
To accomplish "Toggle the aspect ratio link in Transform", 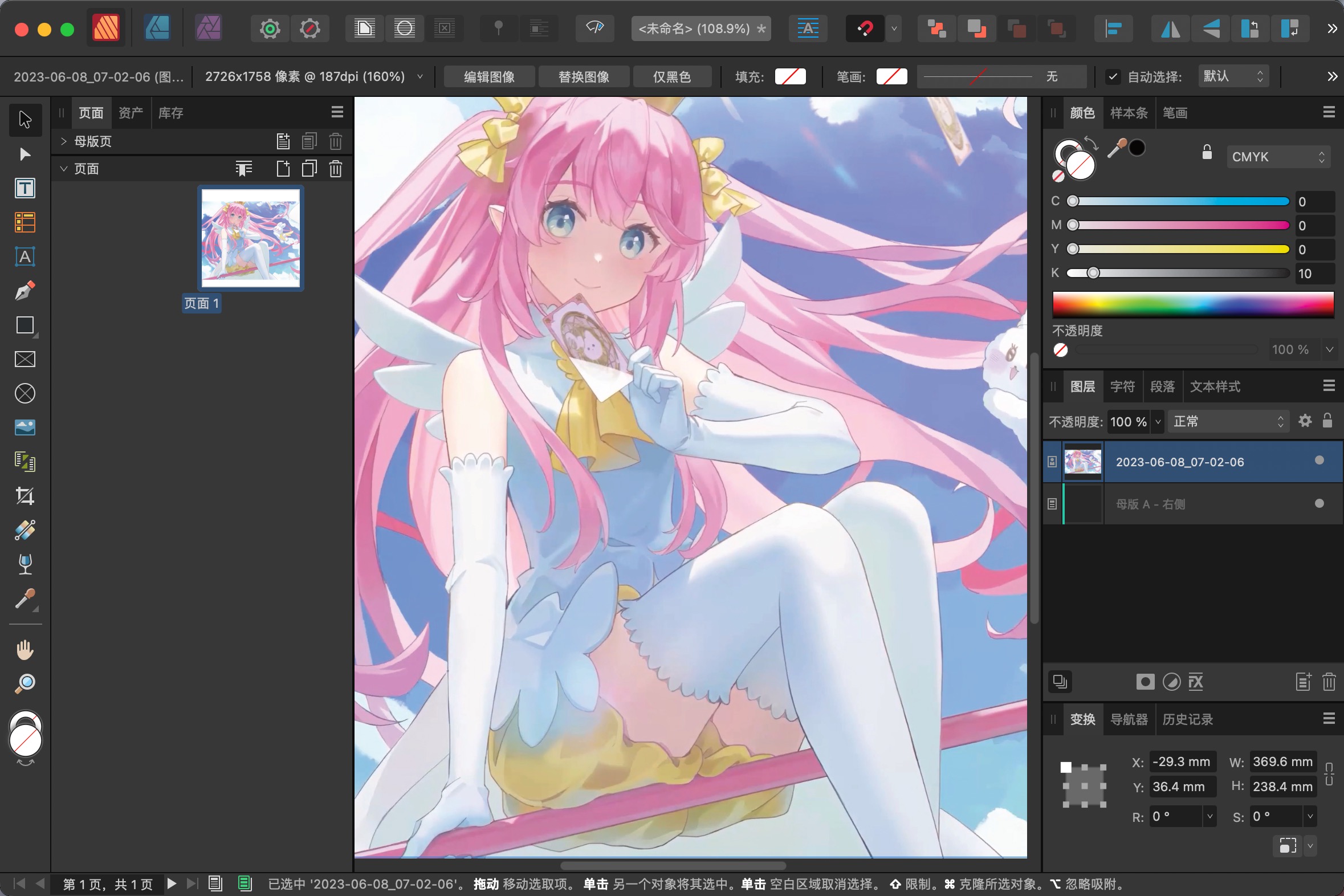I will pos(1329,773).
